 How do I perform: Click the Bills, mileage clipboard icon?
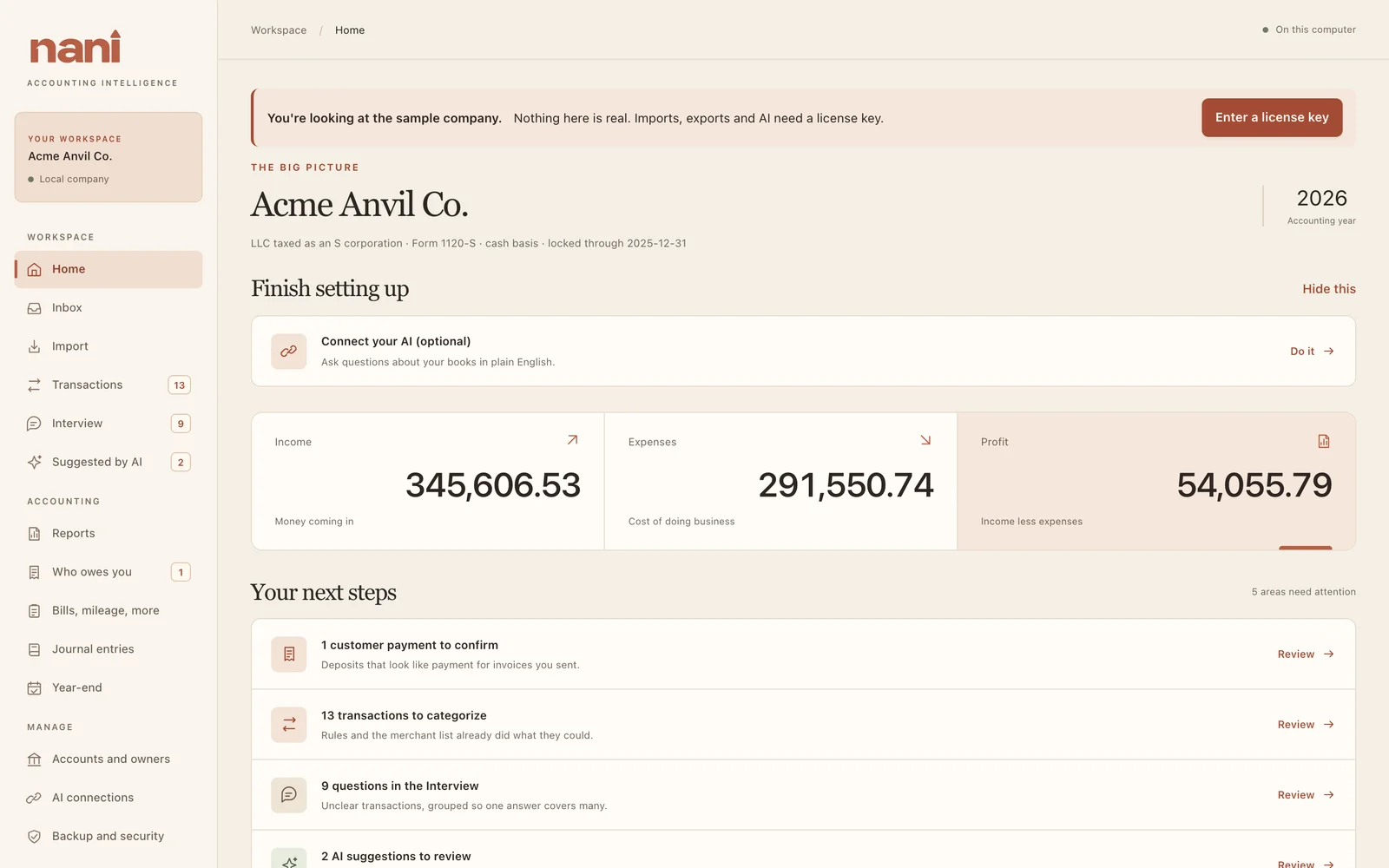35,611
